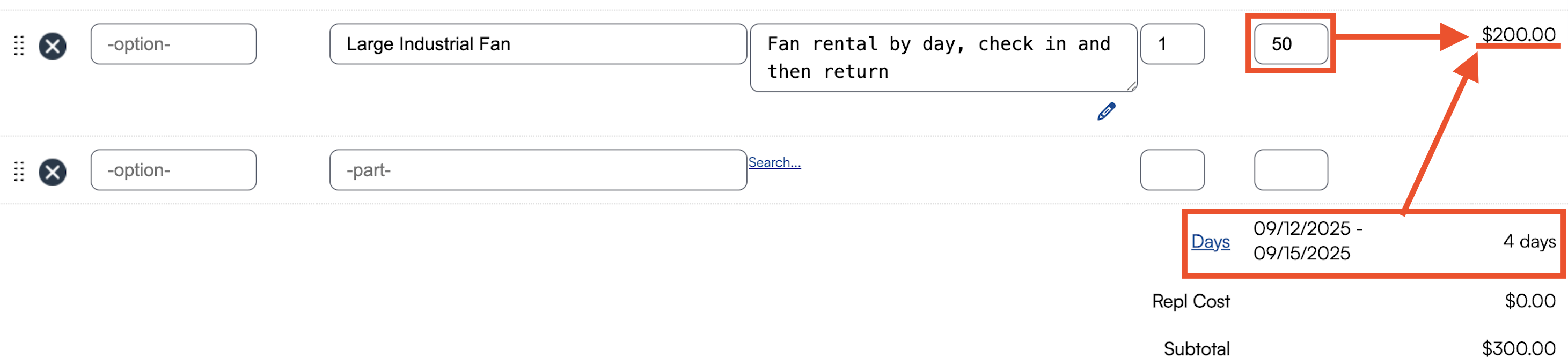The width and height of the screenshot is (1568, 357).
Task: Click the empty quantity field in the second row
Action: pos(1172,170)
